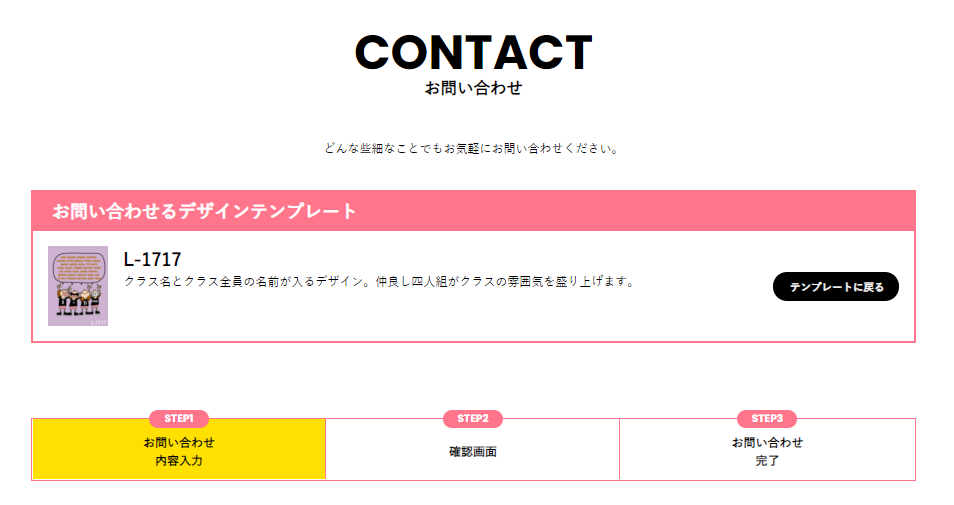Click the どんな些細なことでも intro sentence
This screenshot has height=505, width=954.
point(472,149)
